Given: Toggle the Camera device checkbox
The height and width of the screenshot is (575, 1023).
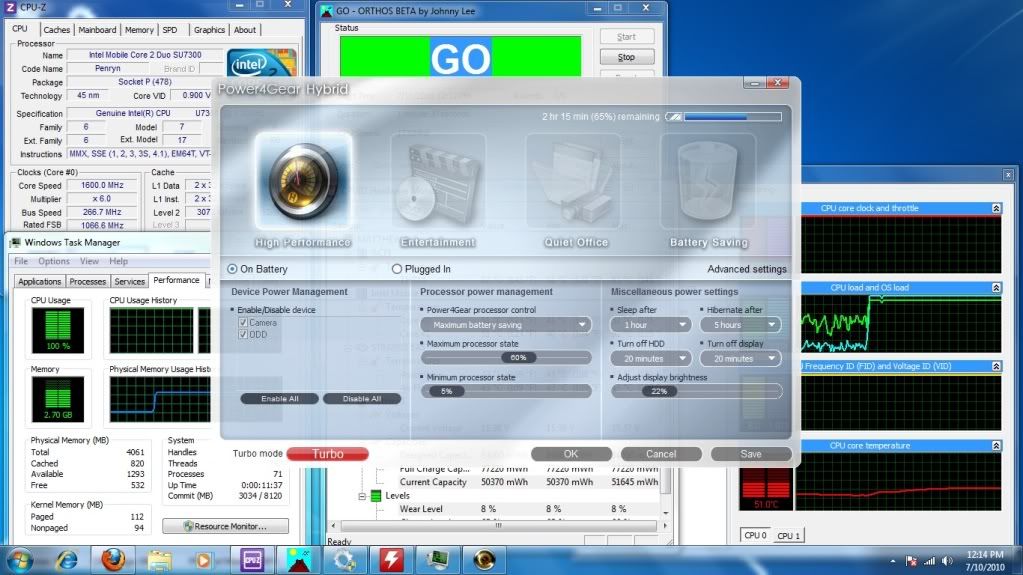Looking at the screenshot, I should pos(243,322).
